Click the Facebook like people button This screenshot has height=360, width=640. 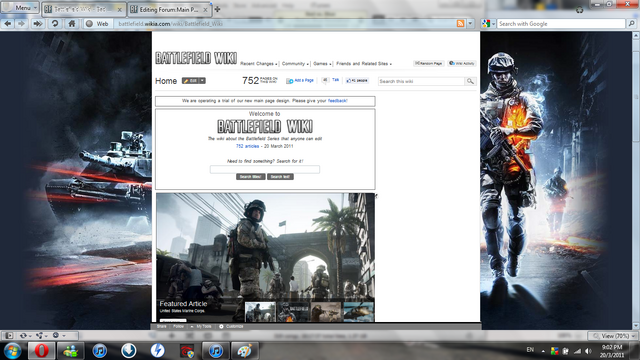point(357,81)
